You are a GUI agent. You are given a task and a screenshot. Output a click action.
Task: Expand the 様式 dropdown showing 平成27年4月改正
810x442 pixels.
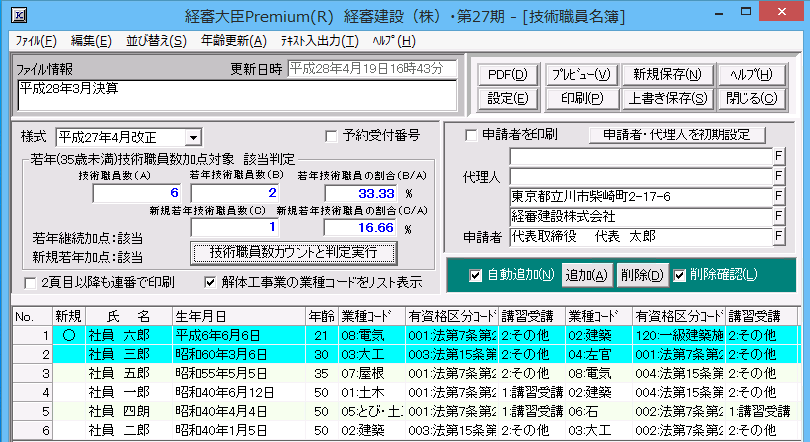[x=193, y=137]
